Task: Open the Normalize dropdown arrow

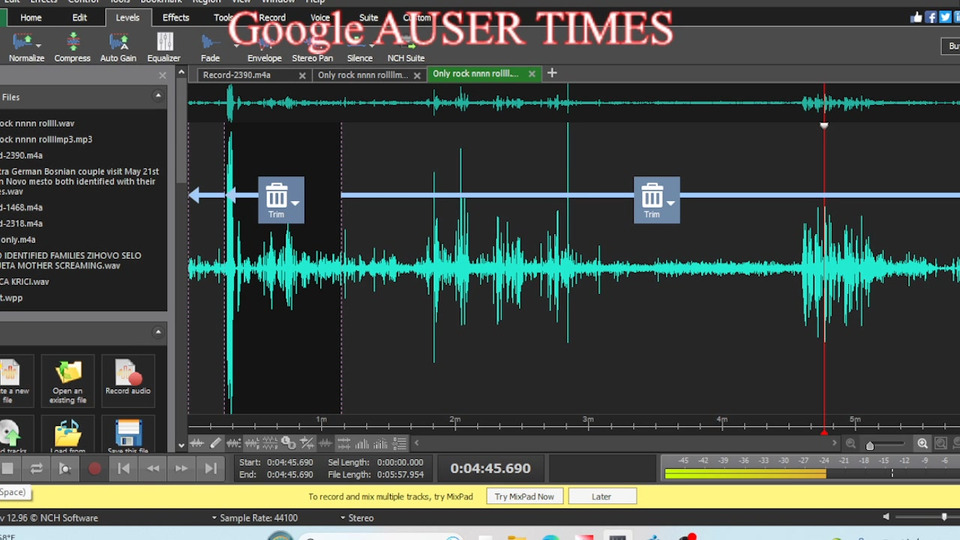Action: (39, 46)
